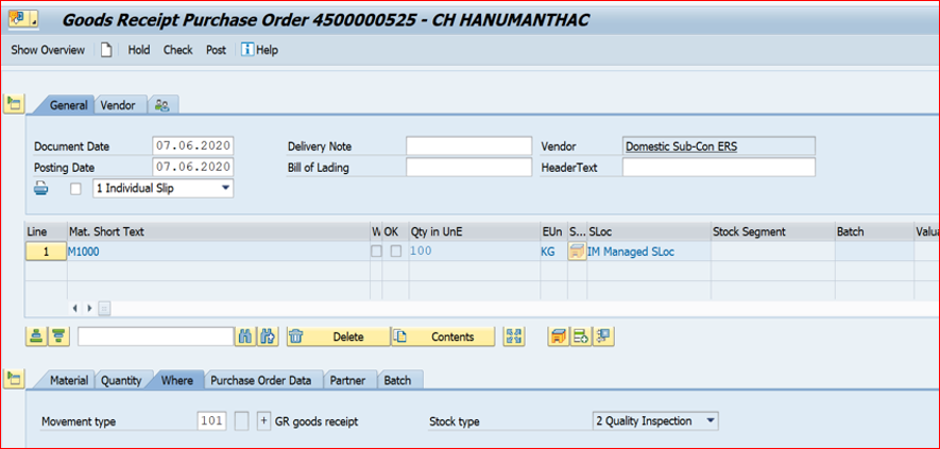The width and height of the screenshot is (940, 449).
Task: Click the orange storage location stock icon
Action: [558, 337]
